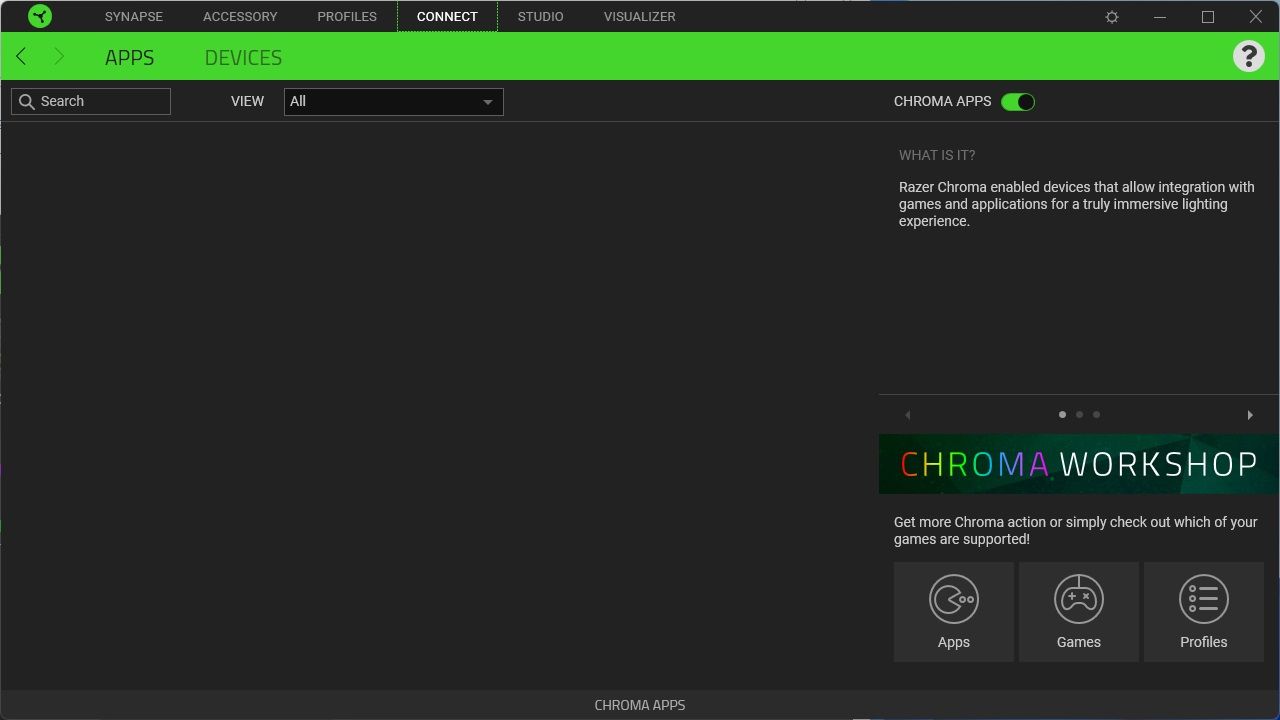This screenshot has width=1280, height=720.
Task: Click the Razer logo icon
Action: tap(40, 16)
